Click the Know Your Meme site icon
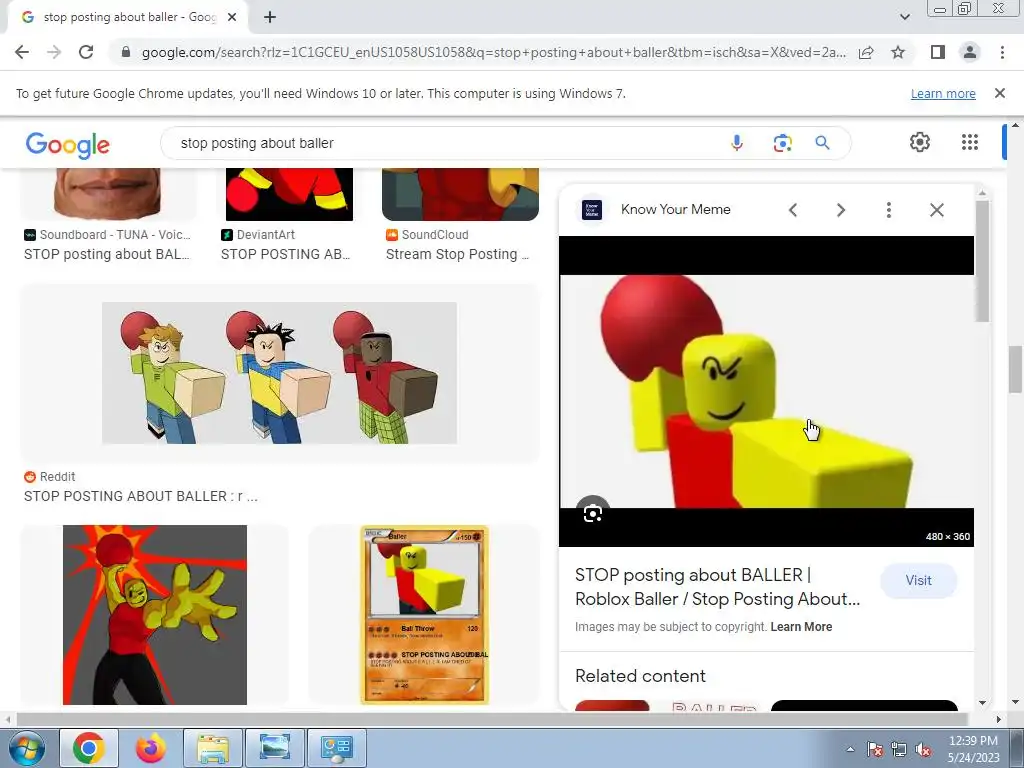The image size is (1024, 768). [x=592, y=210]
